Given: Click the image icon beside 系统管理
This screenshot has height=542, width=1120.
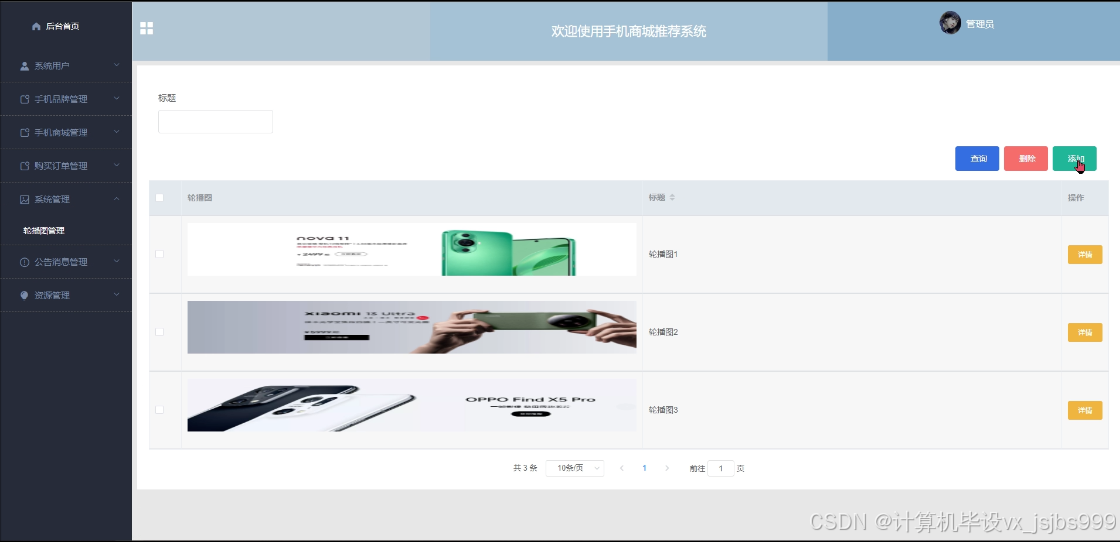Looking at the screenshot, I should coord(24,199).
